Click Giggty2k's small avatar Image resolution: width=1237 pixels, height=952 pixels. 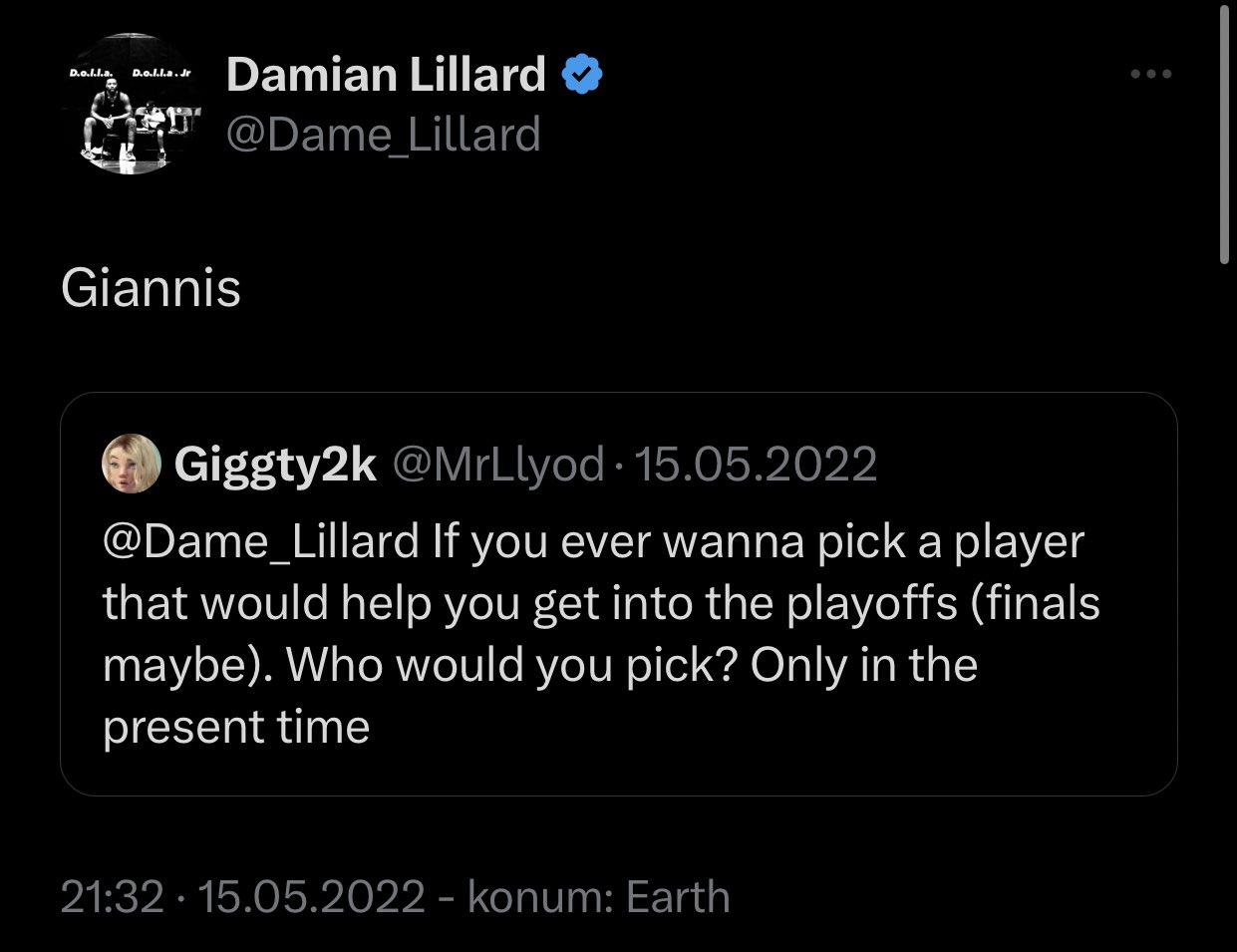tap(132, 463)
